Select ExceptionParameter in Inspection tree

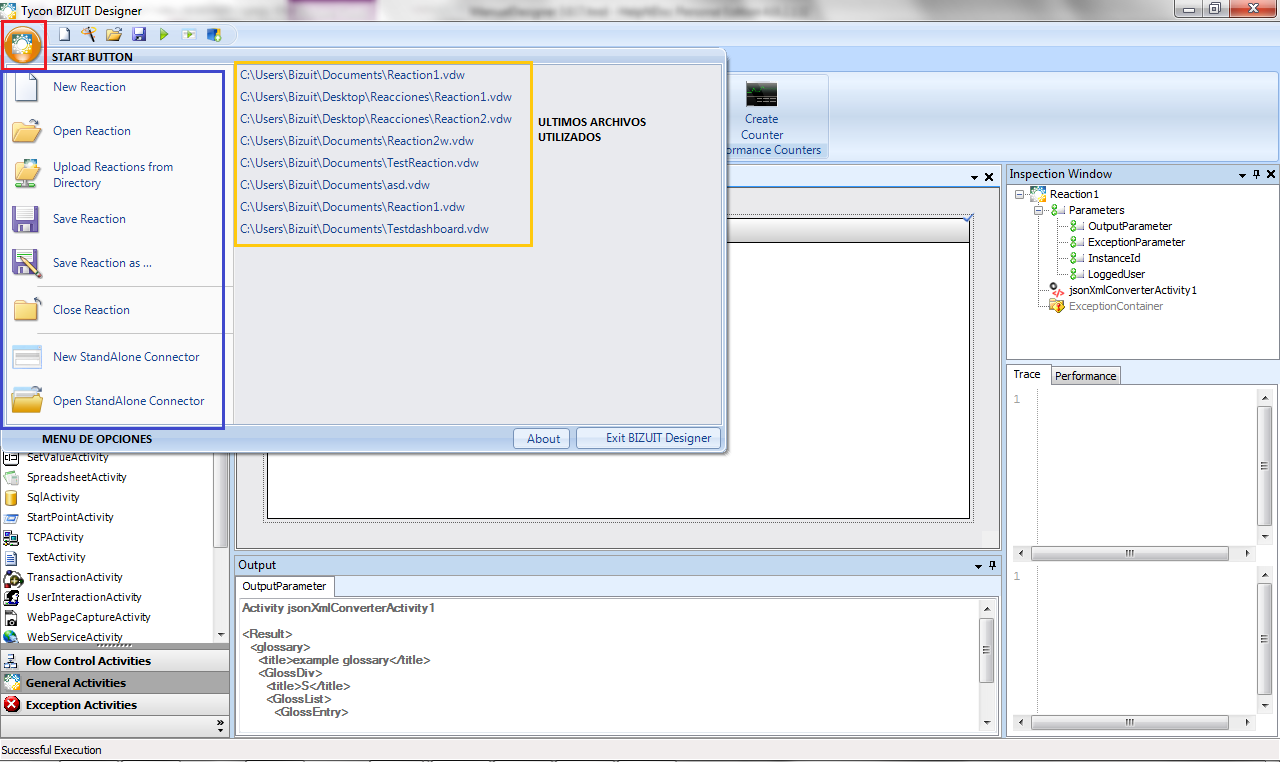pyautogui.click(x=1137, y=242)
